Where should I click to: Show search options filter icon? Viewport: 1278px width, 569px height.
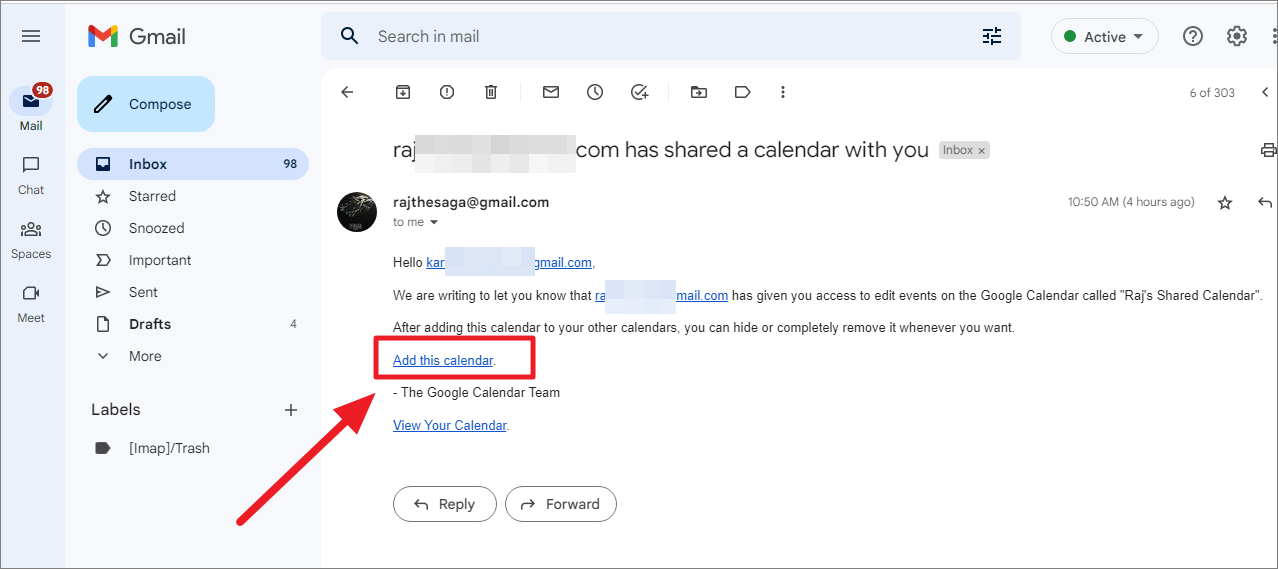(x=992, y=36)
